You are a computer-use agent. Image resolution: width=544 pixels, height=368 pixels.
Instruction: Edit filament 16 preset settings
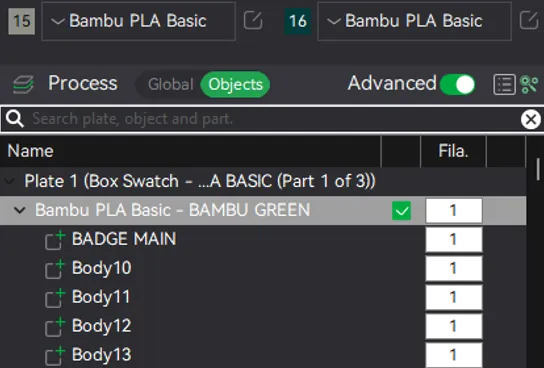tap(529, 20)
